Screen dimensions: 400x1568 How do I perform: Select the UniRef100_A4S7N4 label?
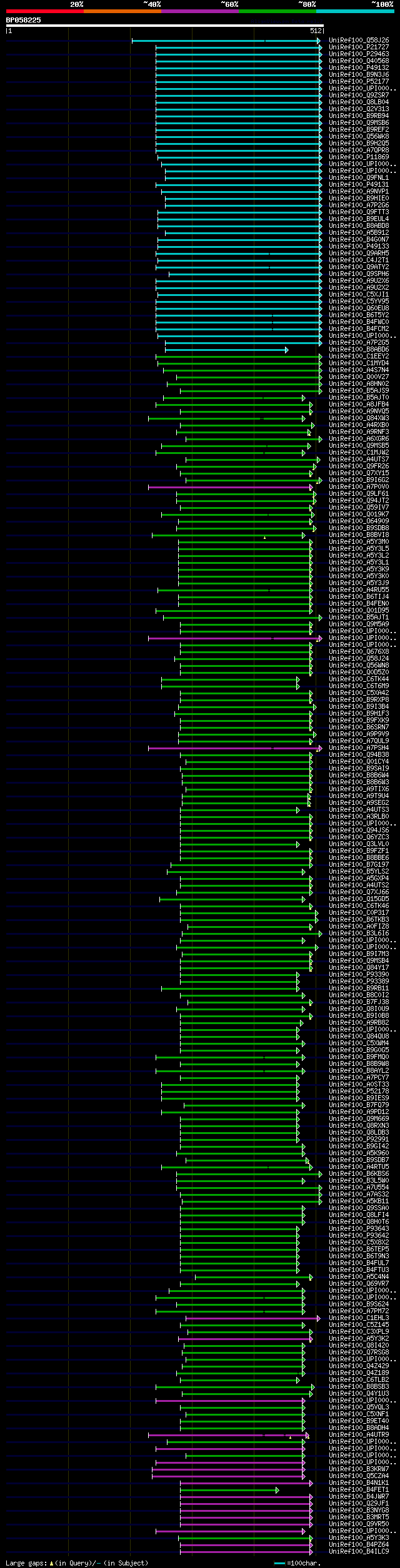pos(359,370)
